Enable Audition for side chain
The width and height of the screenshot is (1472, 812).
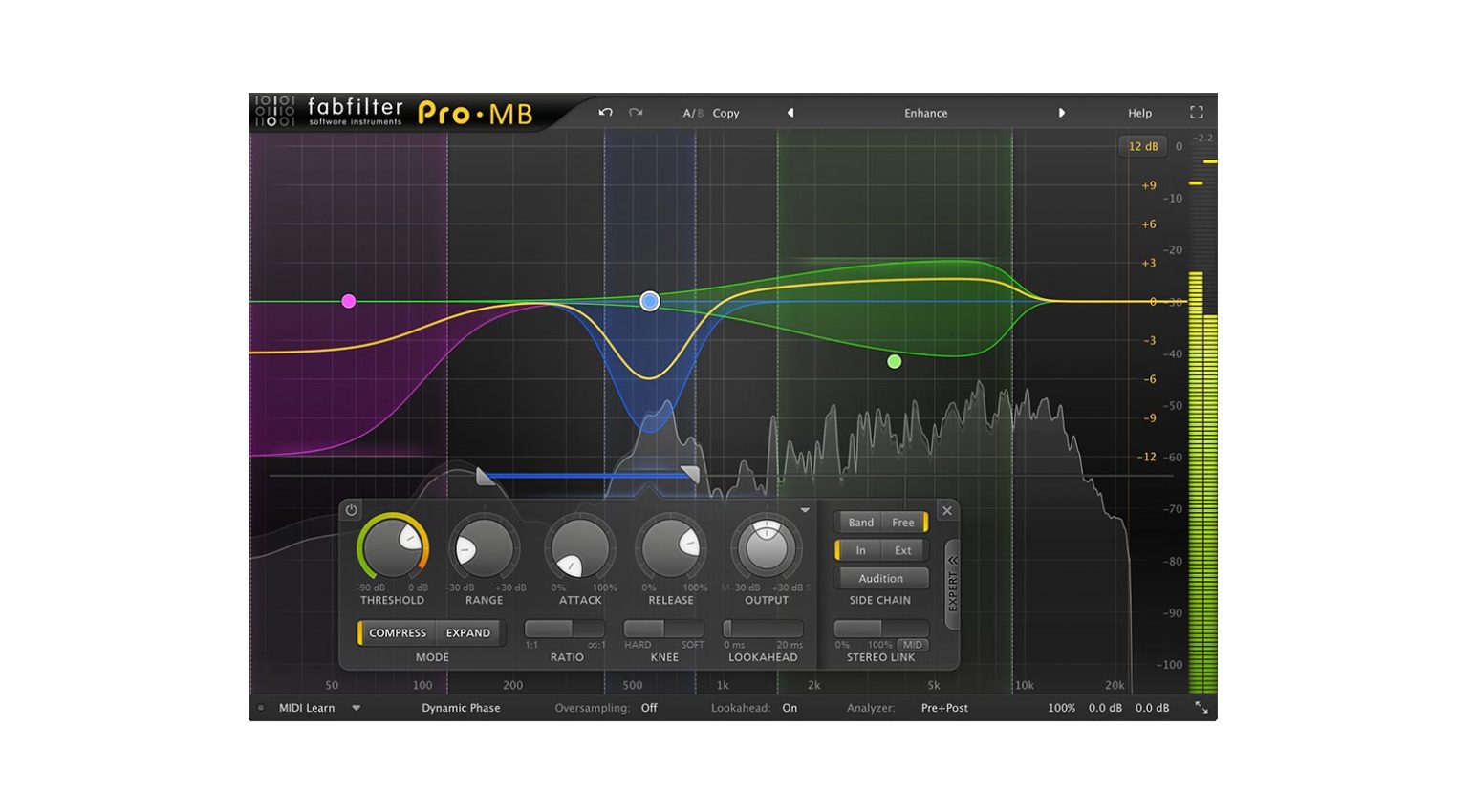[x=880, y=578]
